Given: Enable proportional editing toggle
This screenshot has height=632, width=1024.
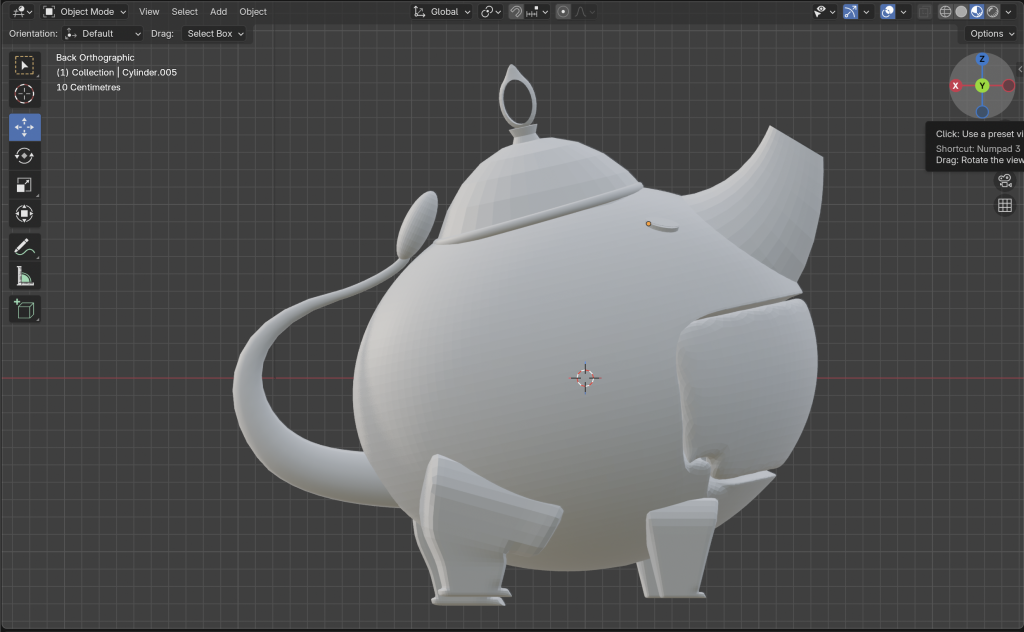Looking at the screenshot, I should pyautogui.click(x=564, y=12).
